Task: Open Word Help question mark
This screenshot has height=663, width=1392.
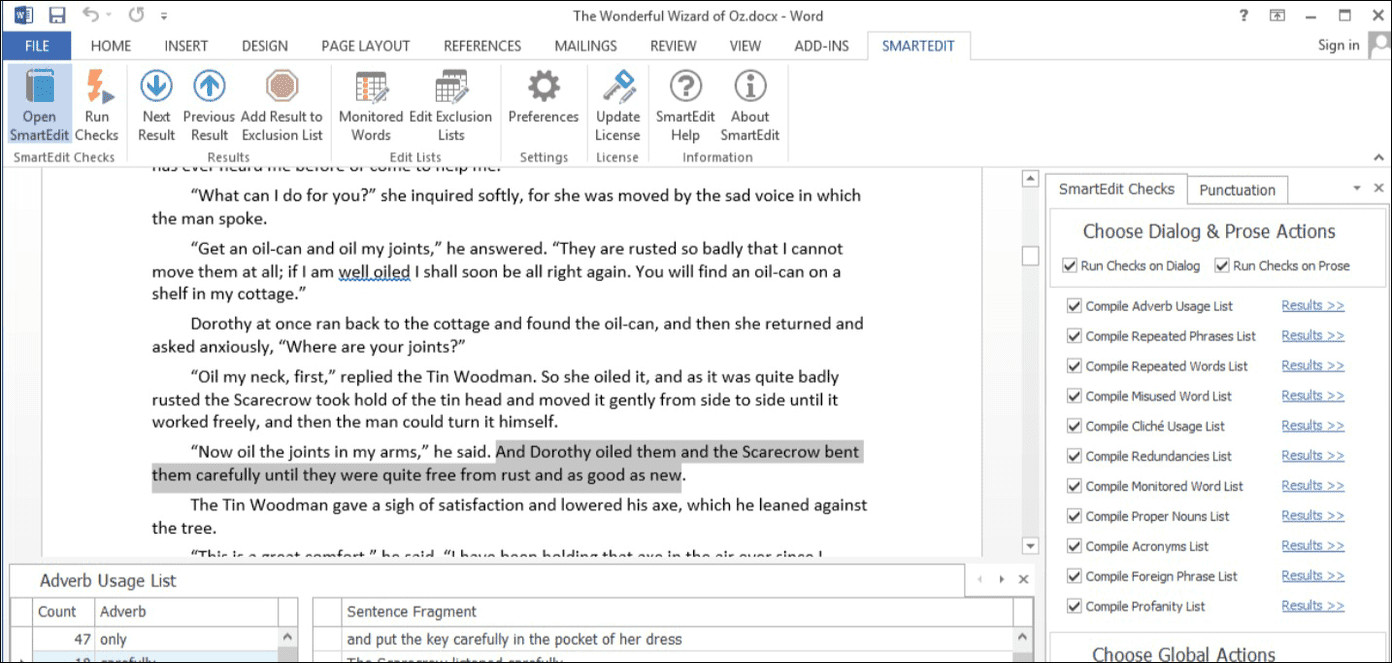Action: pos(1243,15)
